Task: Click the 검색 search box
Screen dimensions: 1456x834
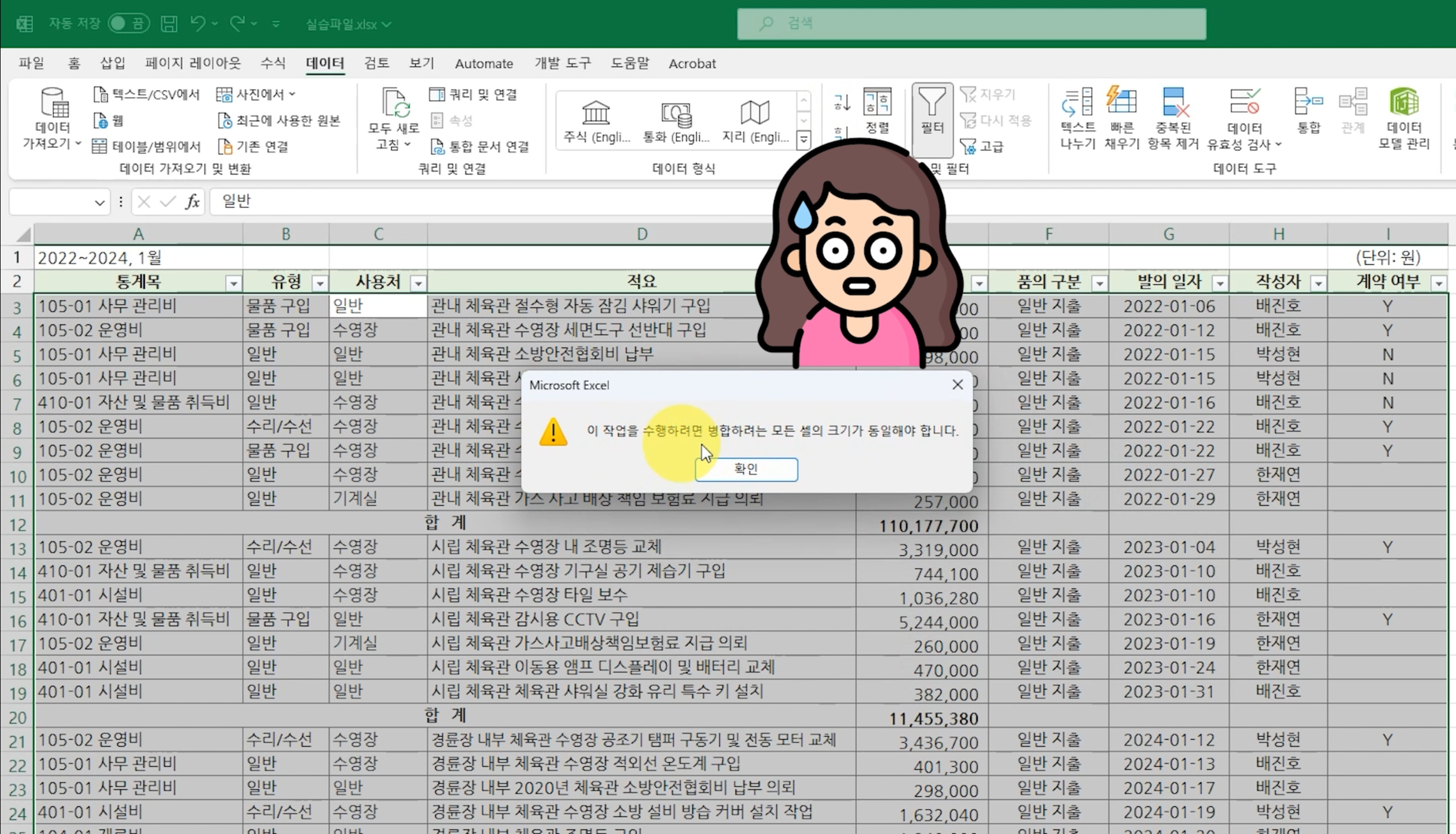Action: (x=971, y=24)
